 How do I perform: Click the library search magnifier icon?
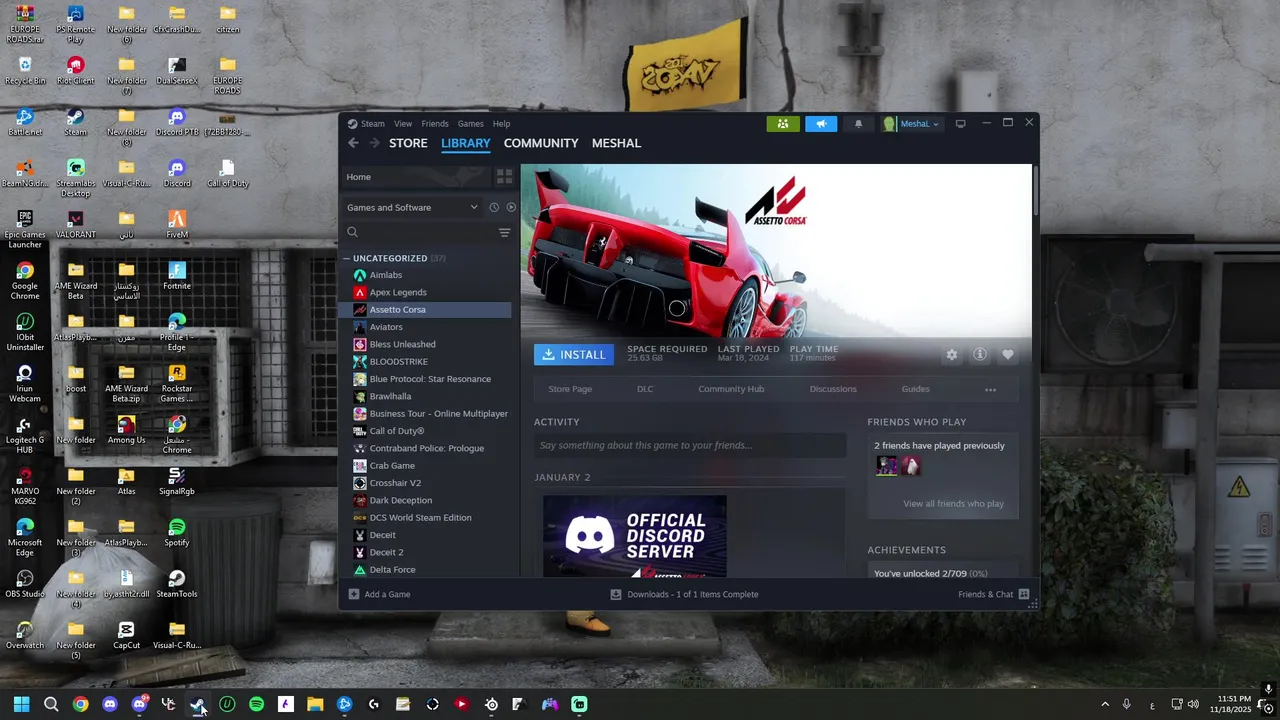pyautogui.click(x=352, y=232)
